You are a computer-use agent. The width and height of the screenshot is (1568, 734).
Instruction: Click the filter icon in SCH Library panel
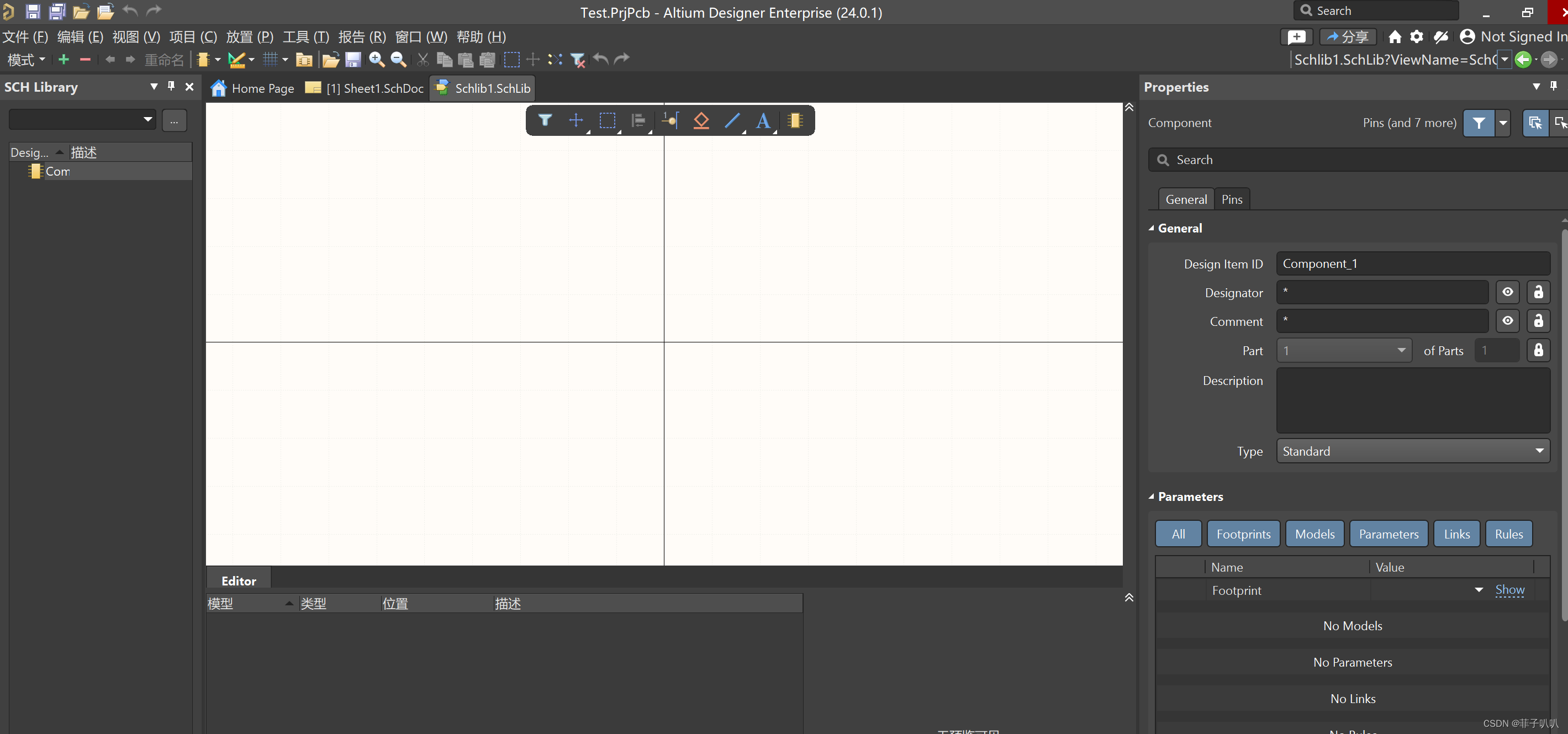[174, 120]
